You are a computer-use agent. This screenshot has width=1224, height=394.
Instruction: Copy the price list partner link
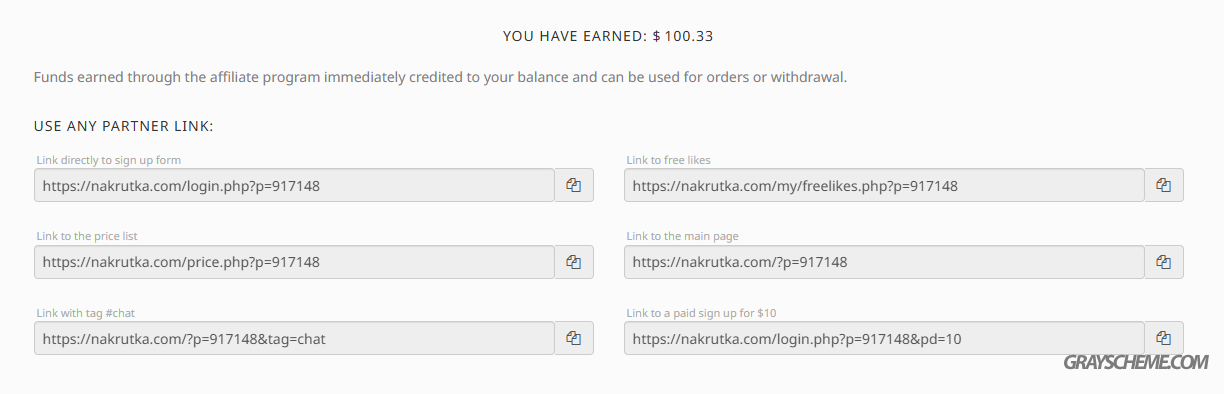click(574, 261)
